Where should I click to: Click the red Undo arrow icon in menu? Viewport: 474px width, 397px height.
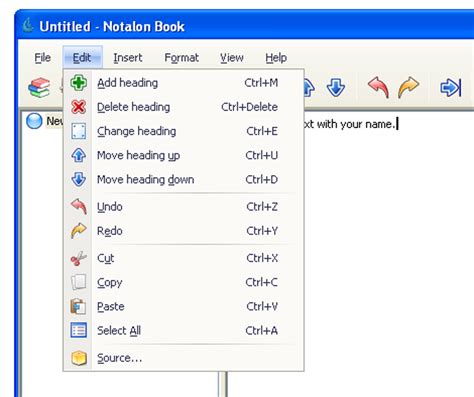79,206
